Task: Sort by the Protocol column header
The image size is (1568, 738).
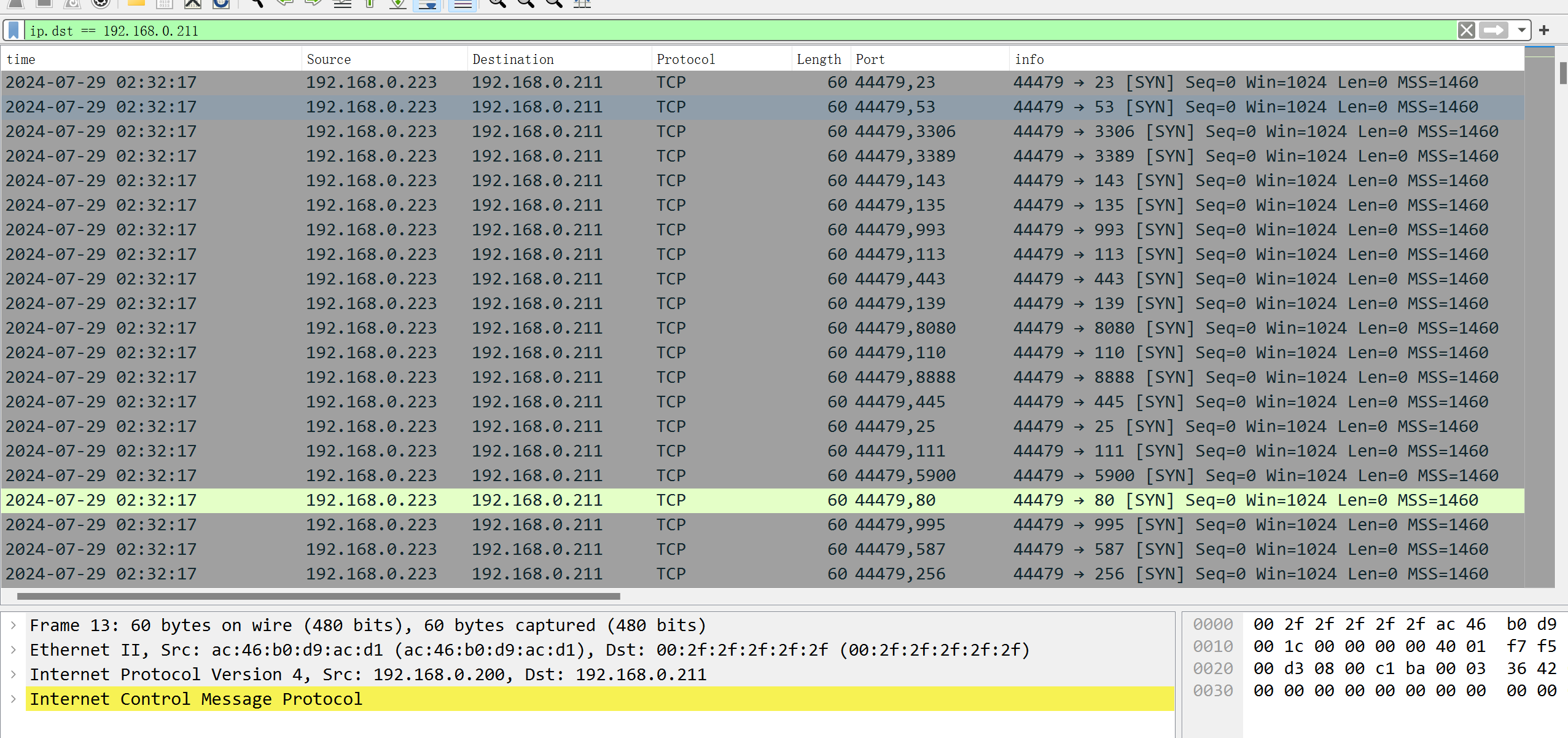Action: pyautogui.click(x=685, y=59)
